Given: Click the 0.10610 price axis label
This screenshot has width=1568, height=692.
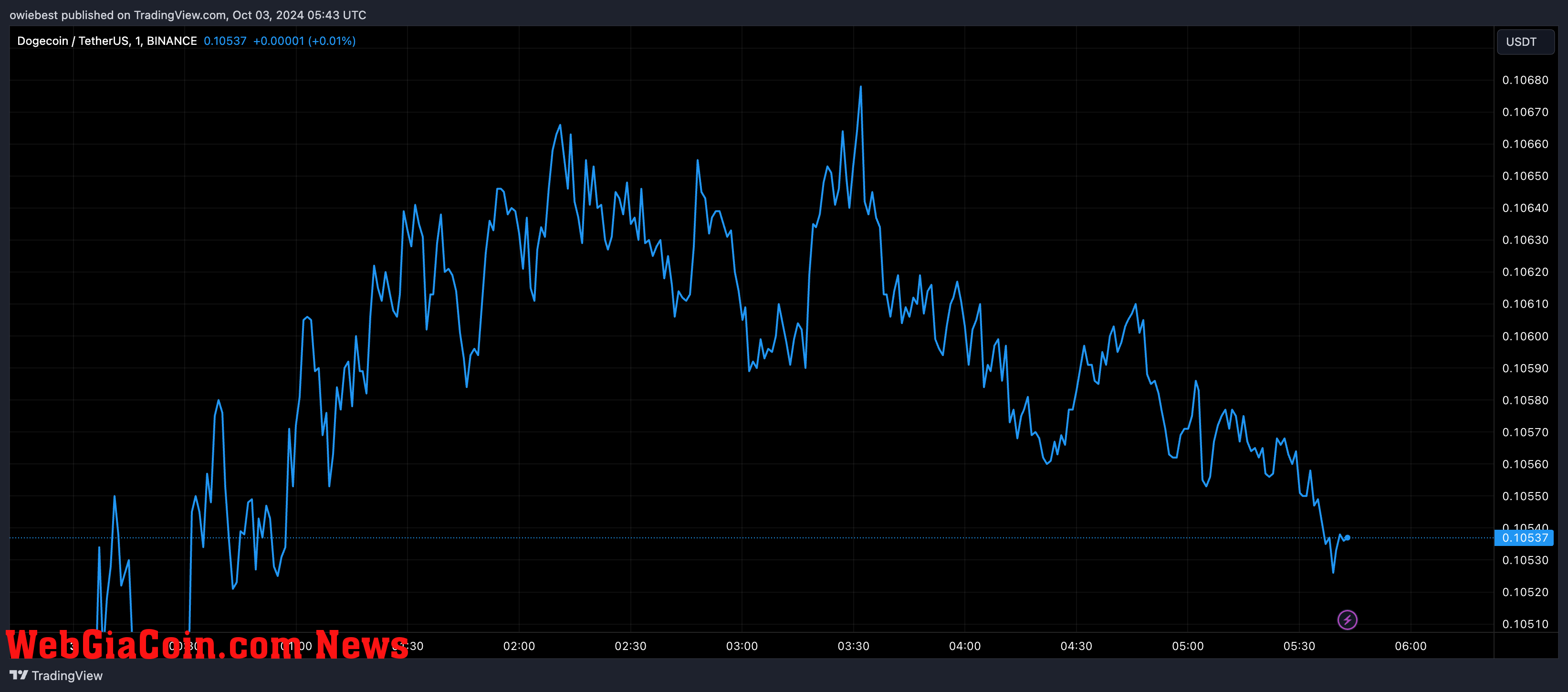Looking at the screenshot, I should tap(1525, 304).
